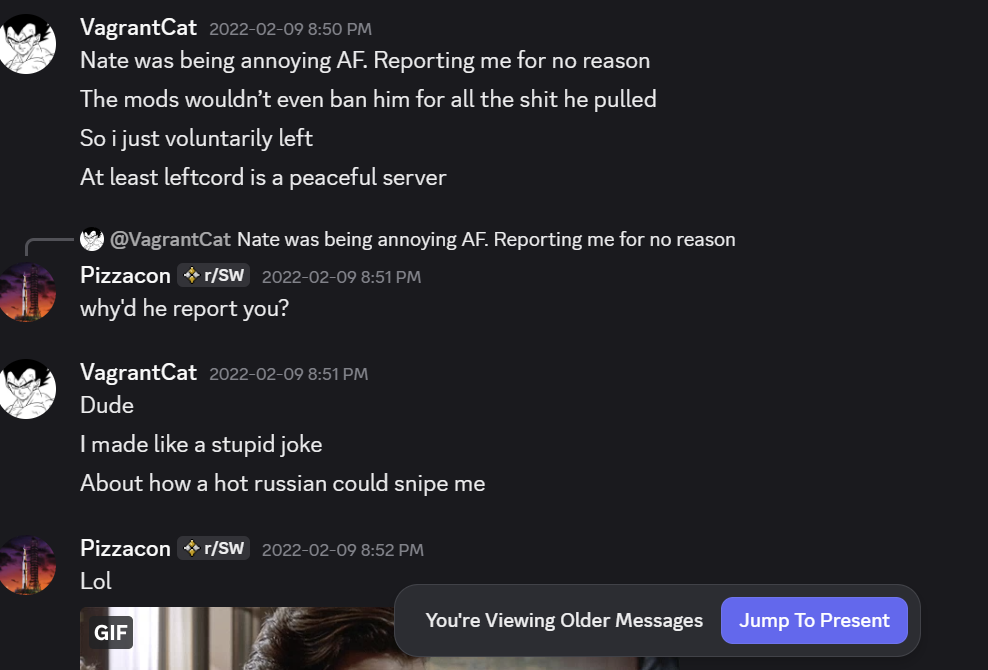The width and height of the screenshot is (988, 670).
Task: Click the small reply avatar beside @VagrantCat
Action: [92, 239]
